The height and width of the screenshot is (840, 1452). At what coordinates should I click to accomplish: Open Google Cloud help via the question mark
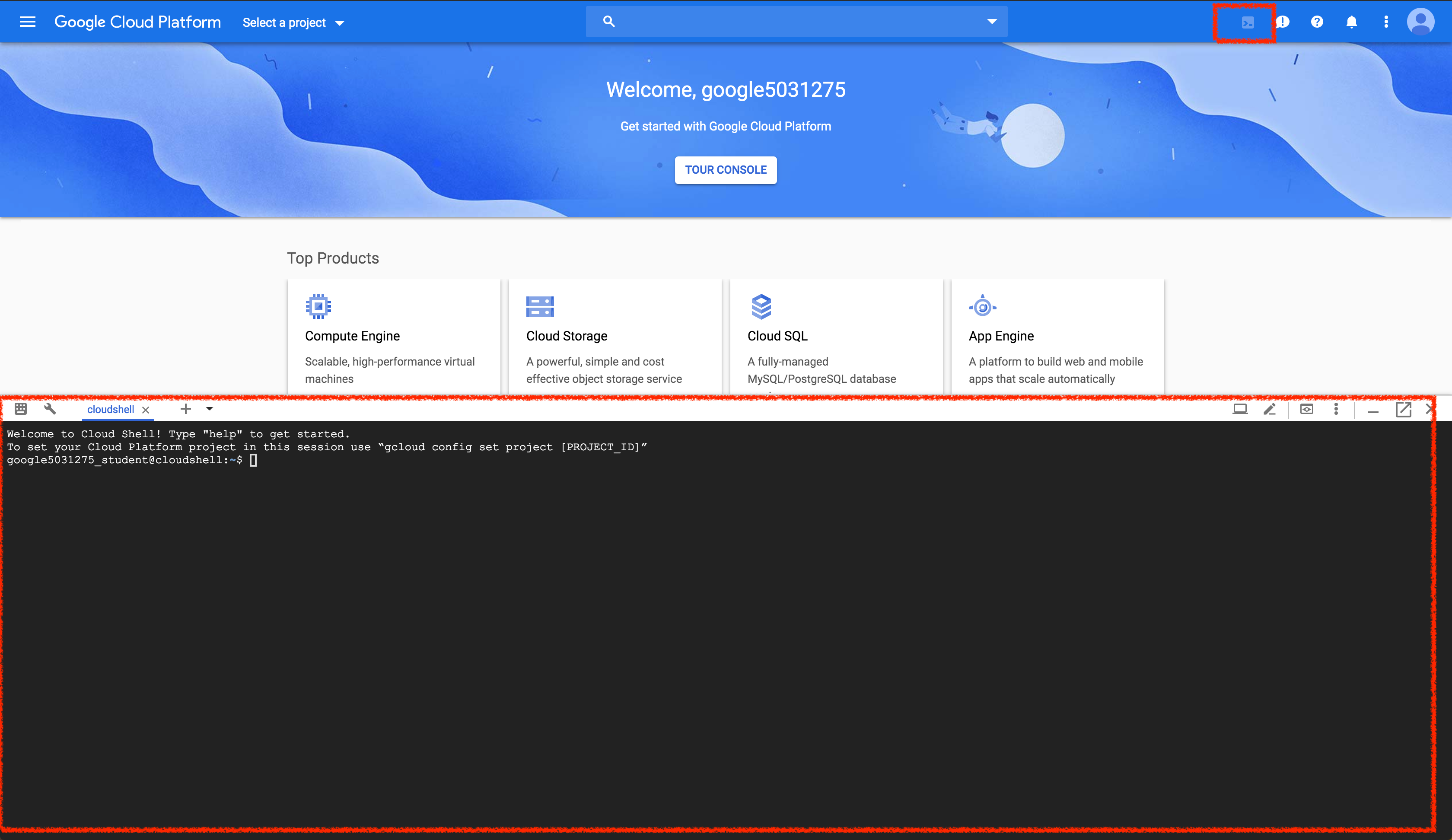pyautogui.click(x=1317, y=22)
